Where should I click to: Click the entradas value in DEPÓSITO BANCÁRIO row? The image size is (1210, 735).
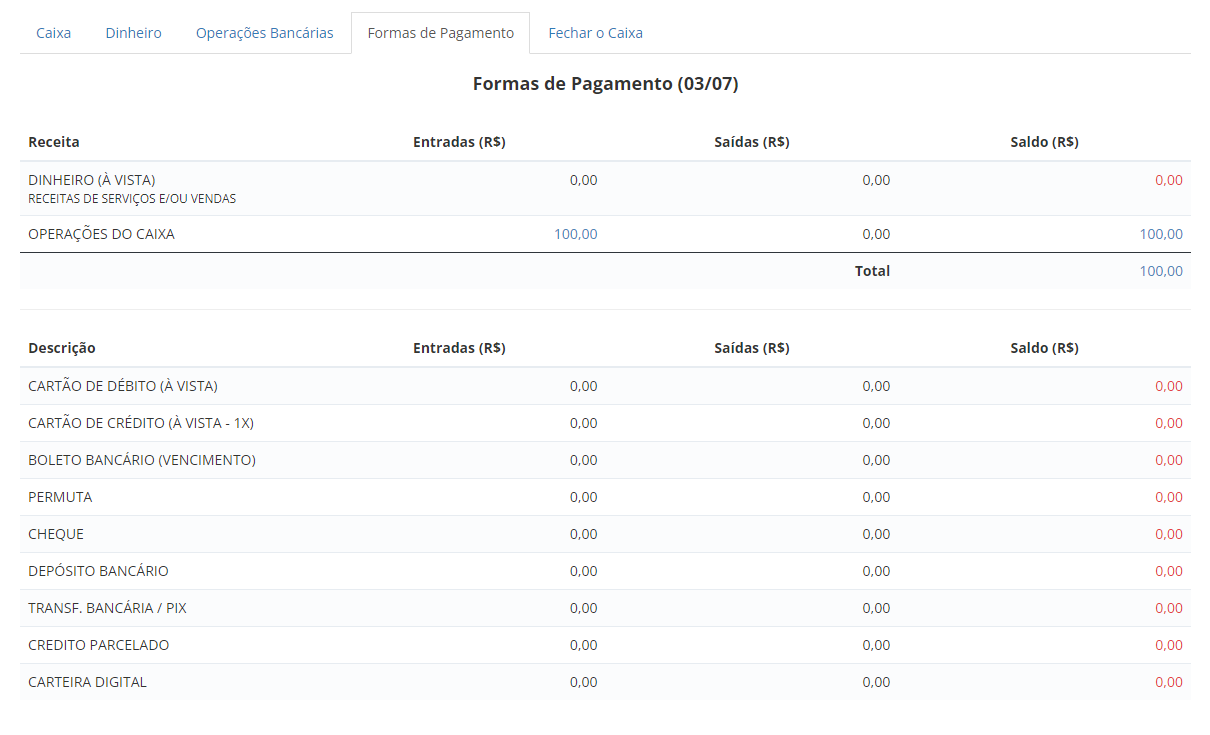pos(584,571)
